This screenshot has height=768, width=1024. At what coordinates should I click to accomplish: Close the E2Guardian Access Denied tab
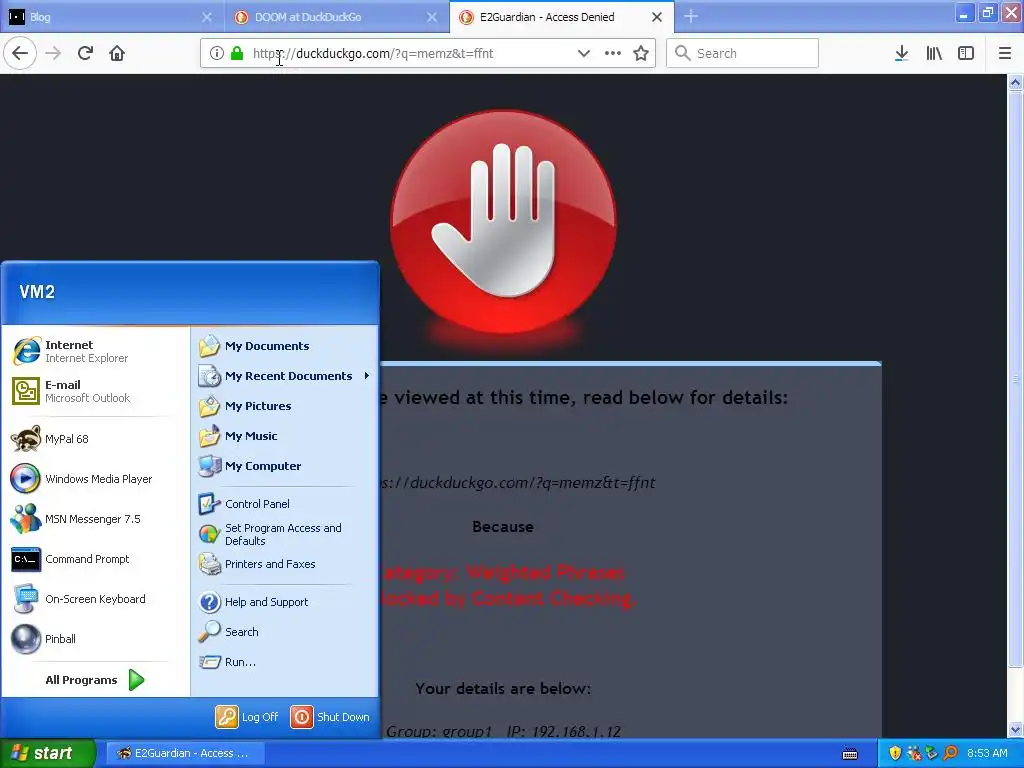(x=657, y=17)
